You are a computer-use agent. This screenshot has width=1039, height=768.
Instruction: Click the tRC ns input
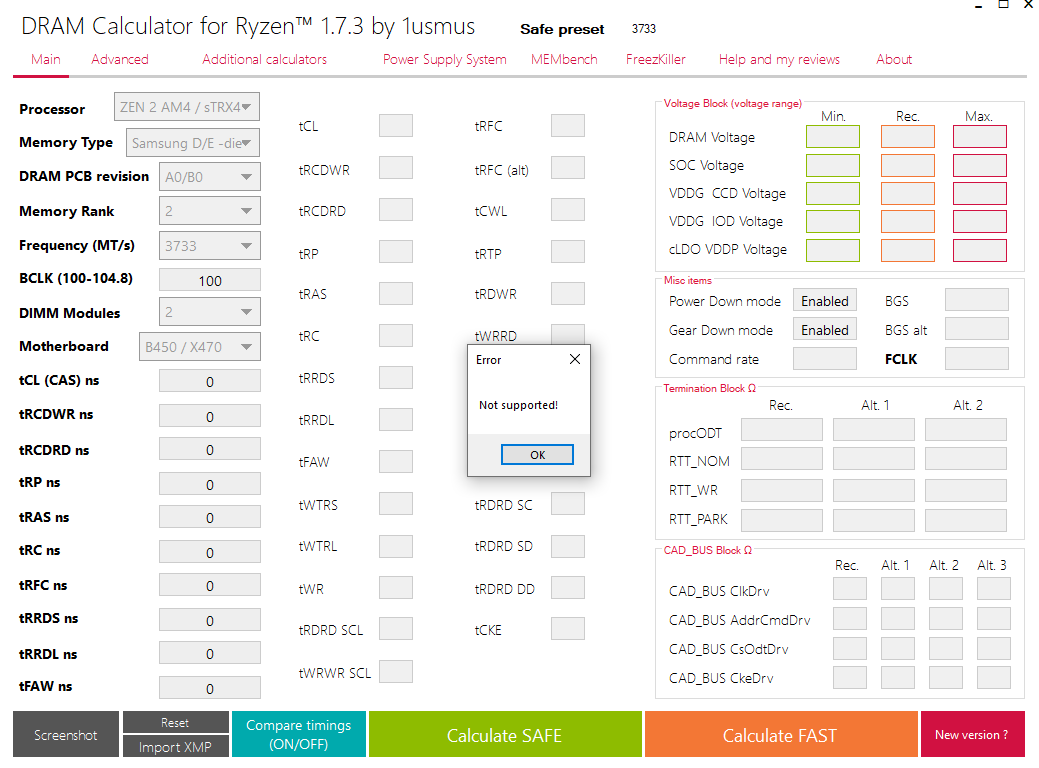[x=209, y=552]
